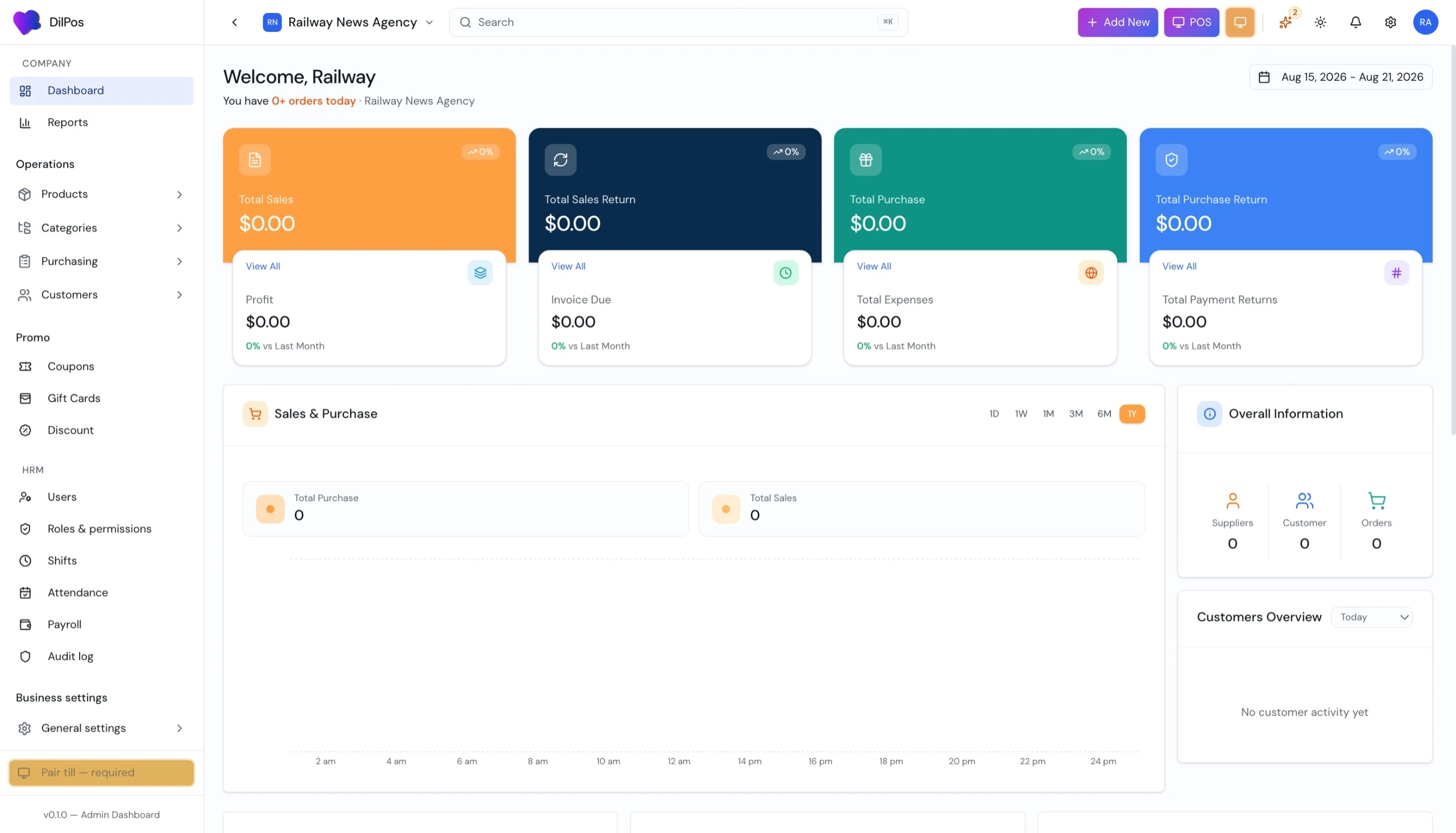Click the Total Payment Returns hash icon
This screenshot has width=1456, height=833.
1396,273
